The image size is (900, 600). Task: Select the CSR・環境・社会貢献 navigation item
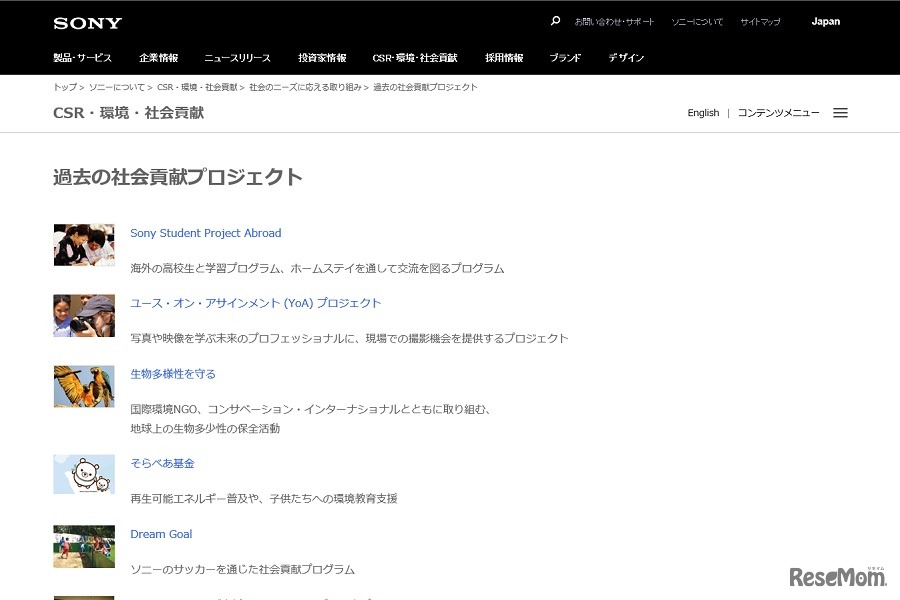coord(414,57)
